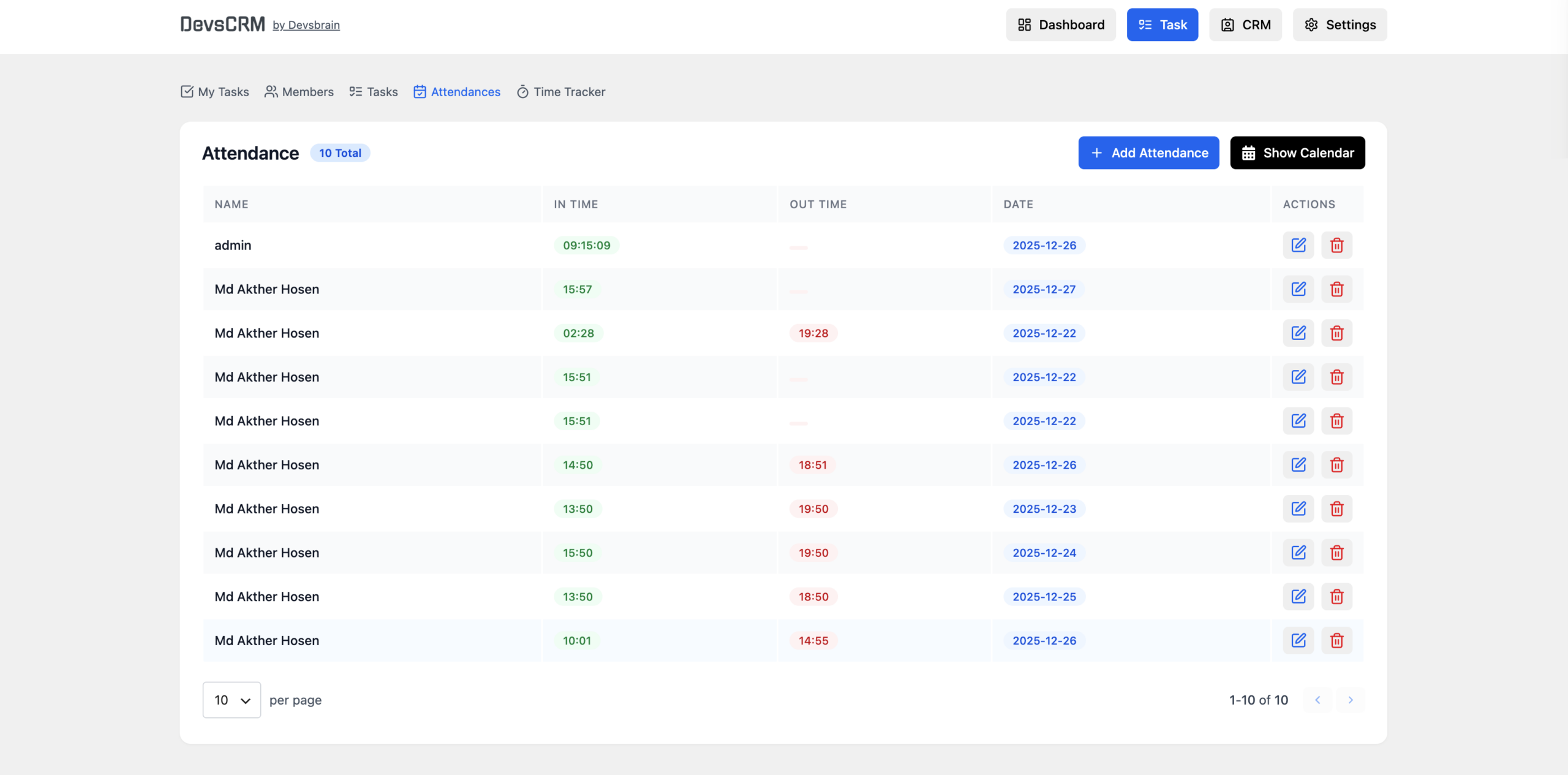Click the 18:51 out time badge
The width and height of the screenshot is (1568, 775).
(x=813, y=465)
